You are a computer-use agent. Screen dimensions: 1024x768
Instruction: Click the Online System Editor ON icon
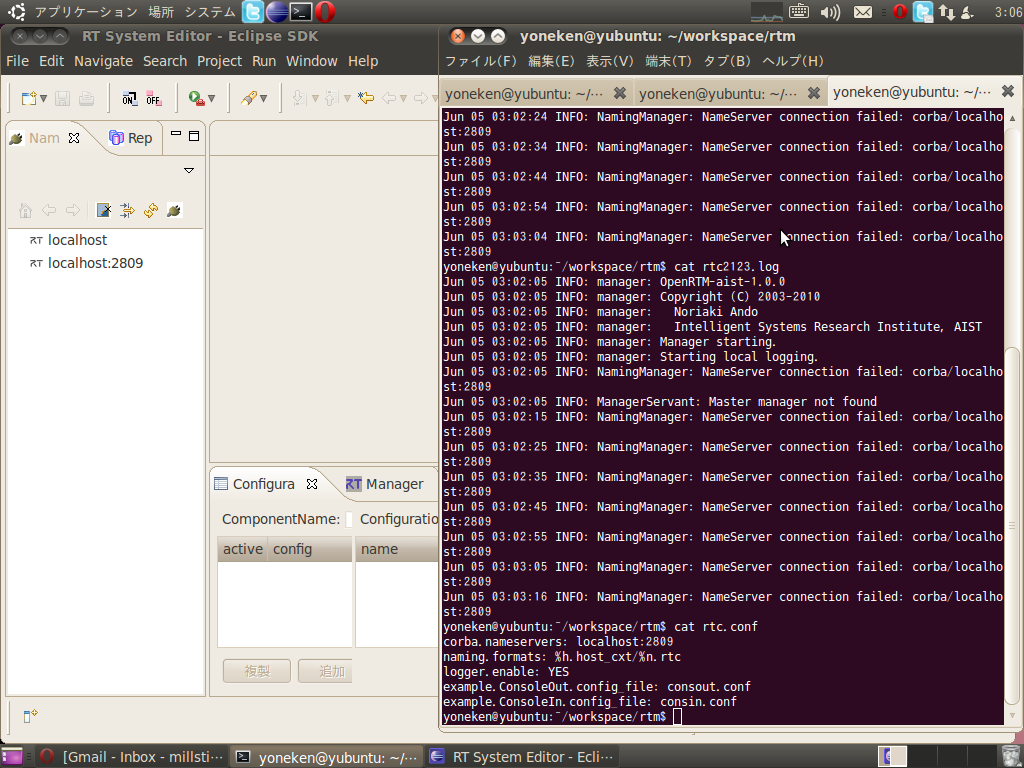click(129, 99)
